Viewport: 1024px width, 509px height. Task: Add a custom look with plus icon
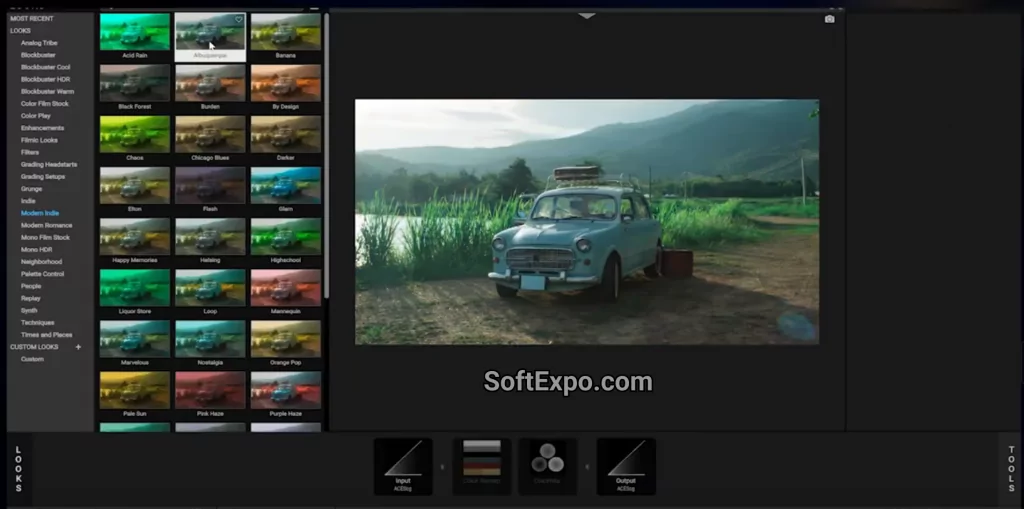(x=78, y=347)
